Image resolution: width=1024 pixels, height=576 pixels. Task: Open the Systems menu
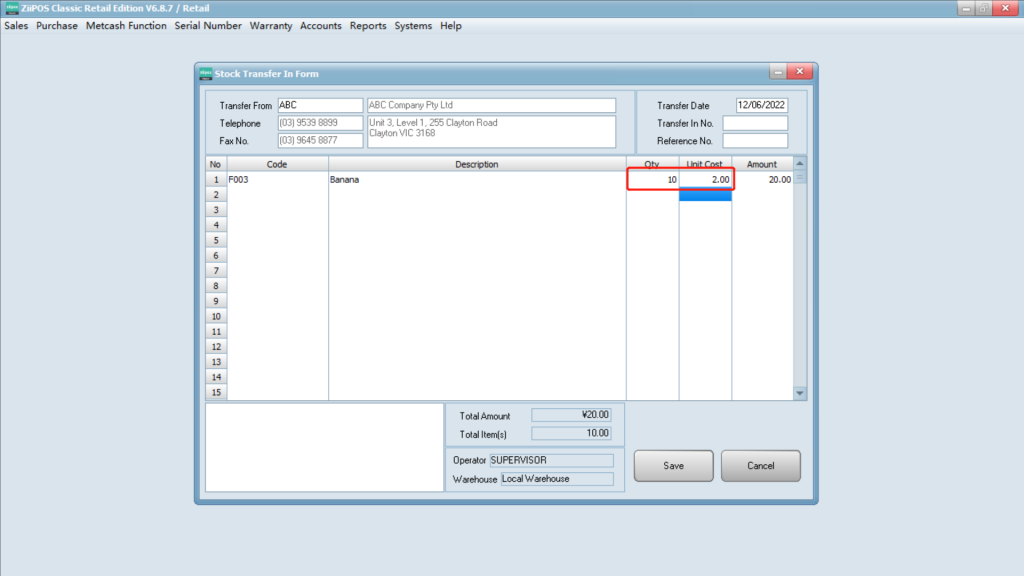tap(413, 26)
